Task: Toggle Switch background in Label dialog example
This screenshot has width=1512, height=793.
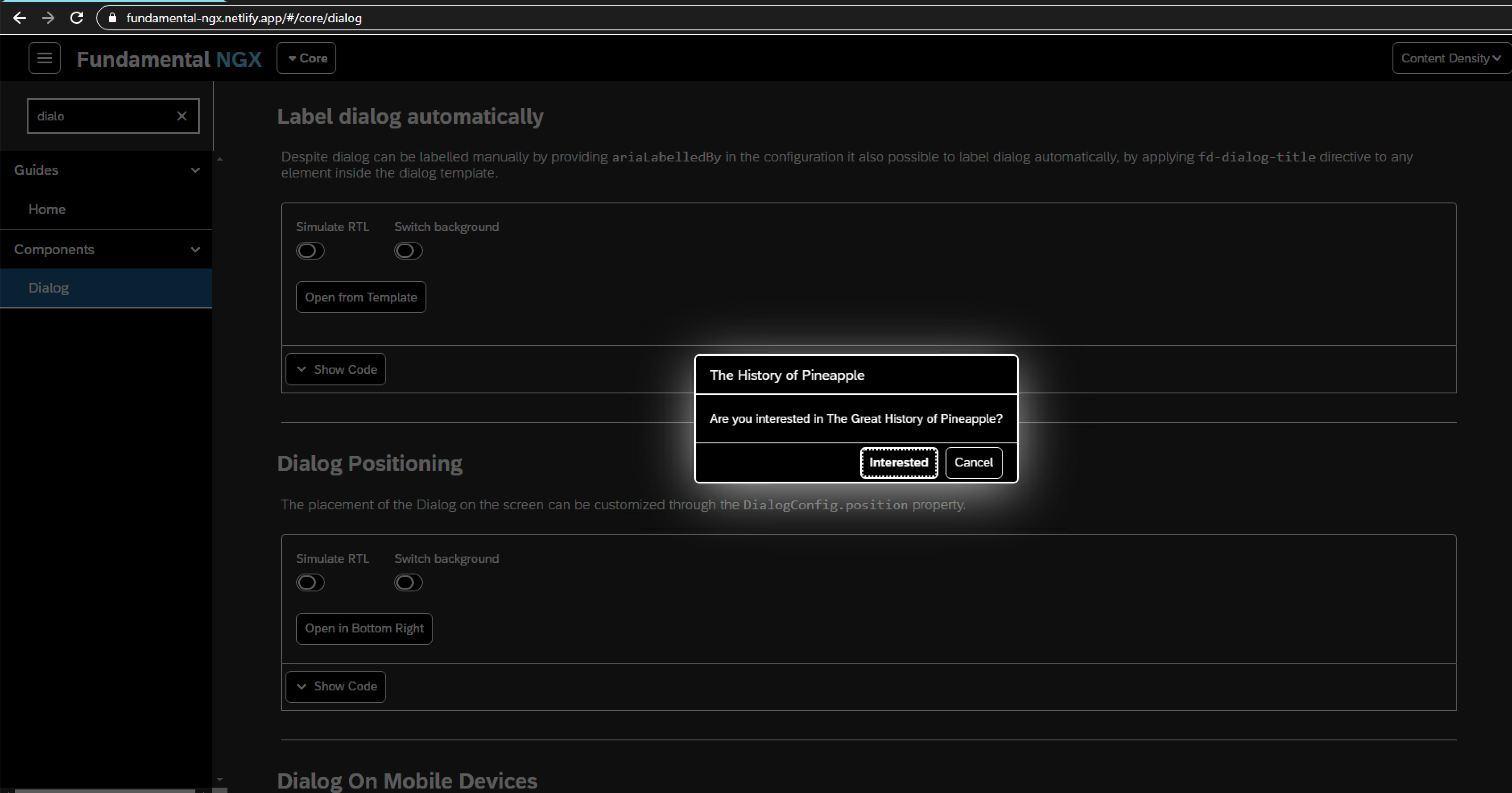Action: pos(408,251)
